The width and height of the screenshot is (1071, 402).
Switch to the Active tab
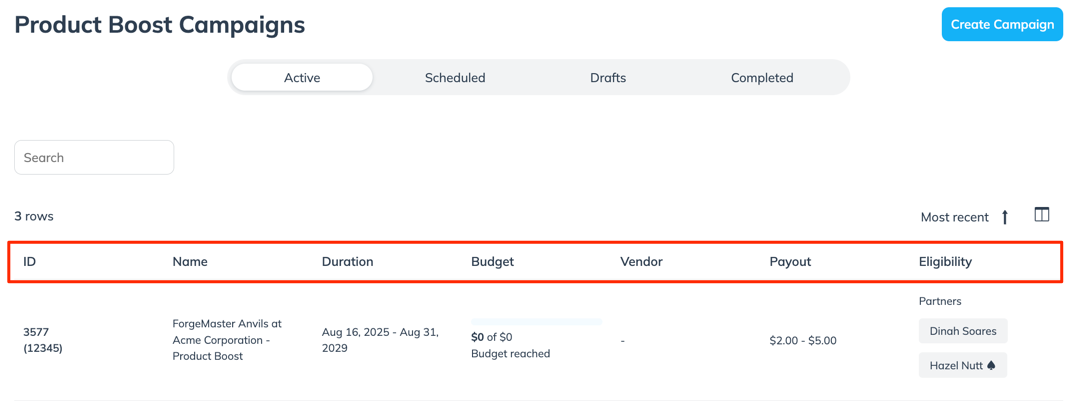coord(302,78)
